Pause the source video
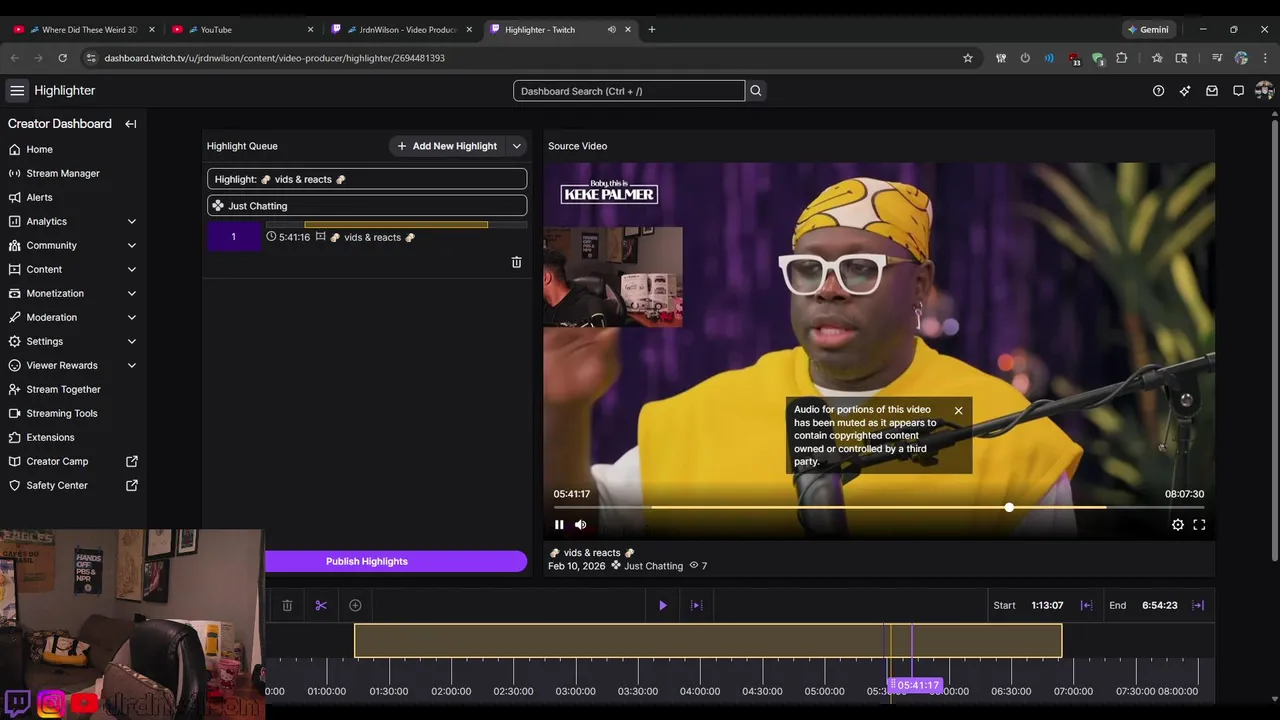This screenshot has width=1280, height=720. (x=559, y=525)
